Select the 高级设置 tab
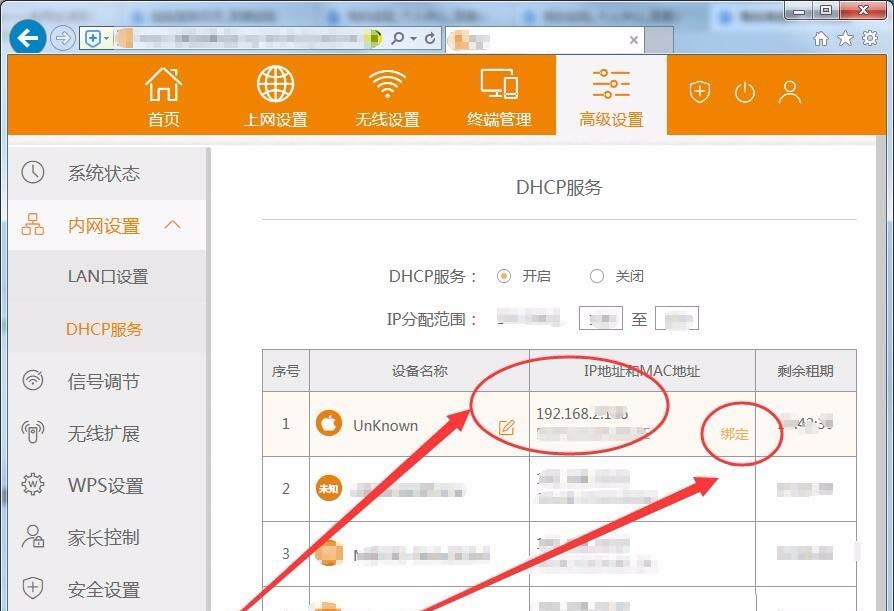Image resolution: width=894 pixels, height=611 pixels. click(x=611, y=96)
